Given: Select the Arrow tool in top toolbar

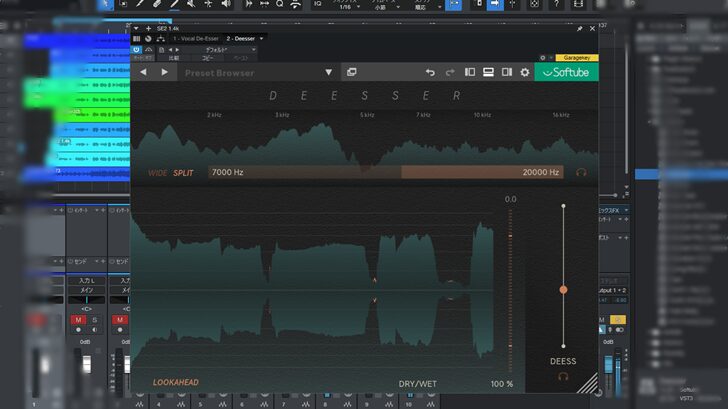Looking at the screenshot, I should tap(105, 4).
